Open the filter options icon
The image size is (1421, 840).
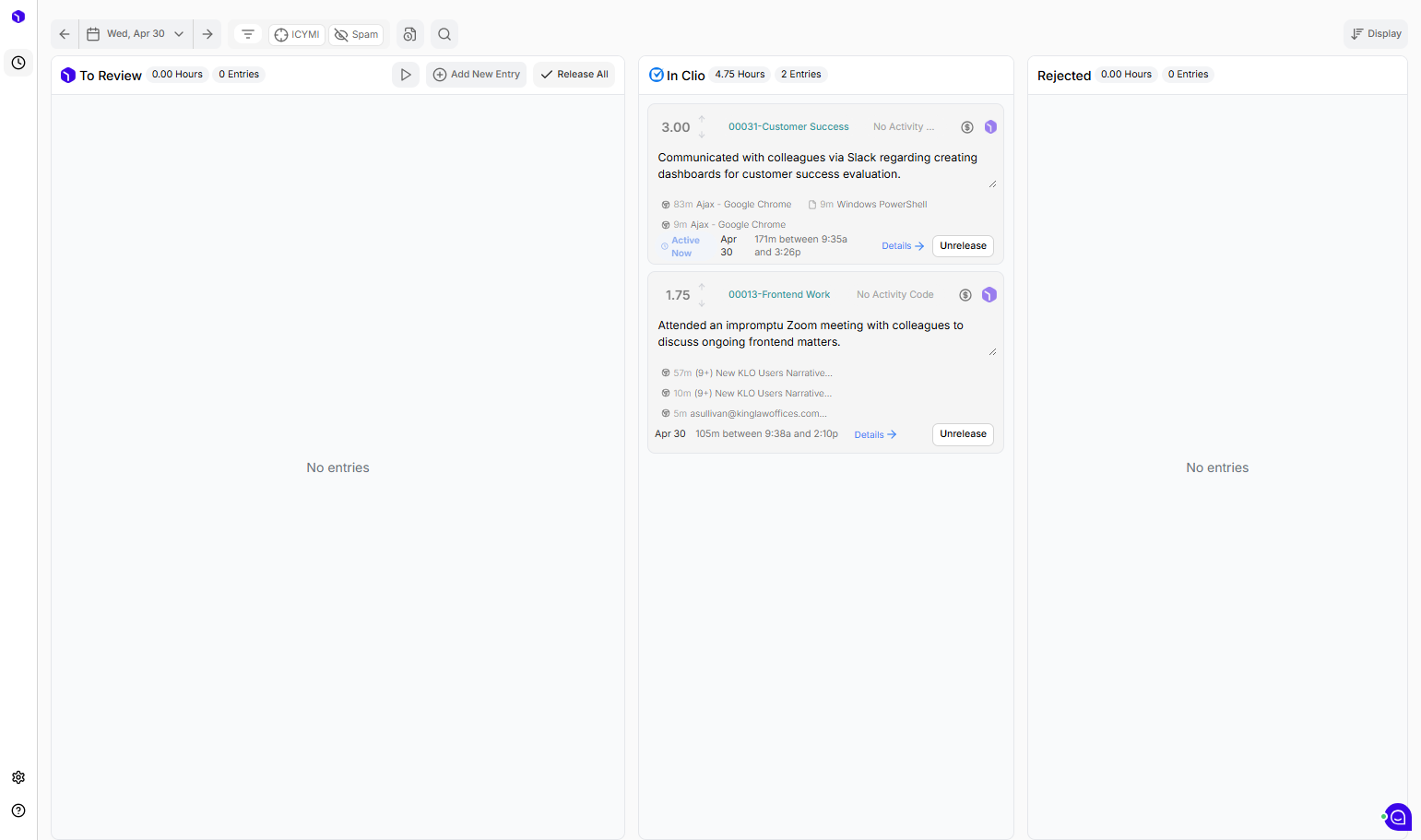(248, 34)
